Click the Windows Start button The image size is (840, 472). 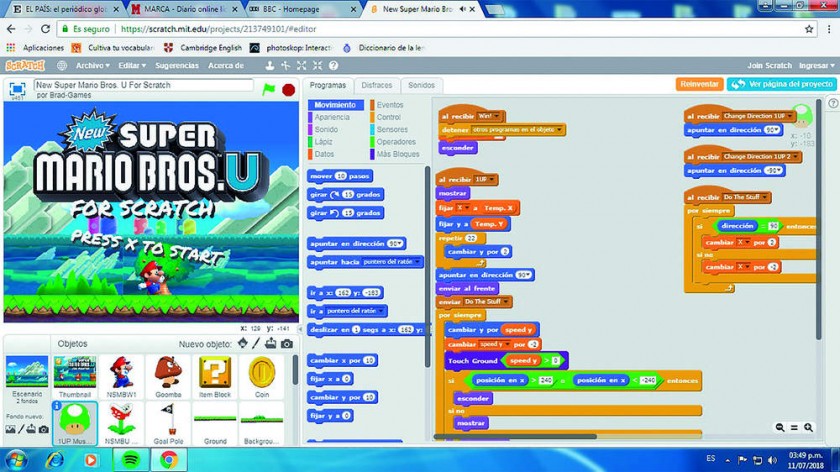point(16,460)
